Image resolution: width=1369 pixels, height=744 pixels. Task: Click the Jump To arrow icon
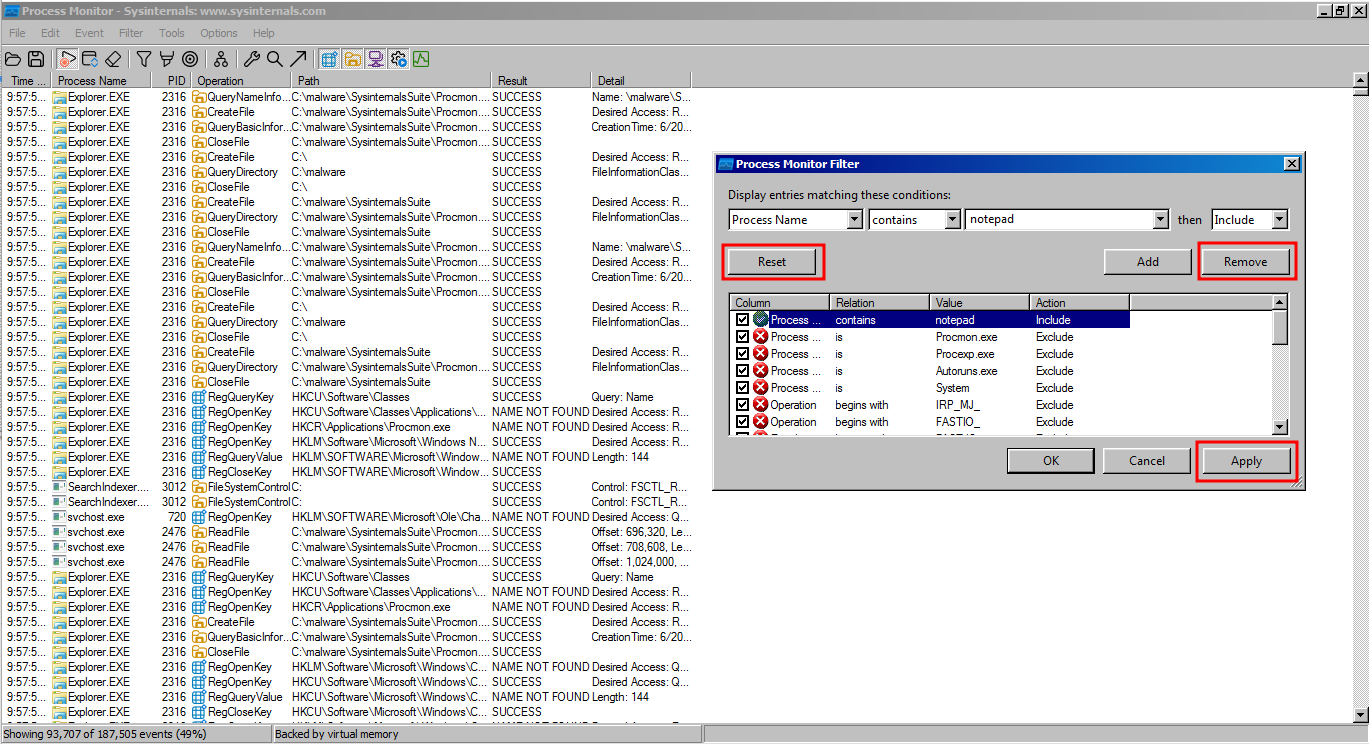click(297, 59)
